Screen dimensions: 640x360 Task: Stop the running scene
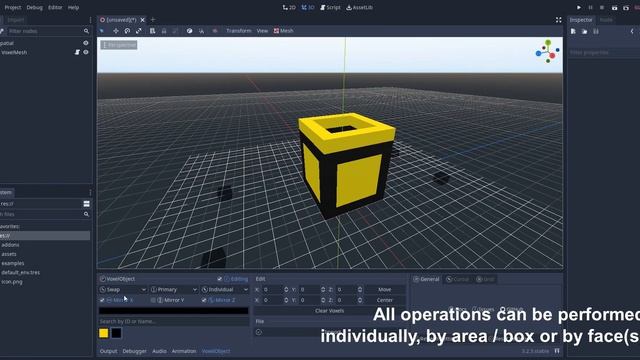click(602, 7)
